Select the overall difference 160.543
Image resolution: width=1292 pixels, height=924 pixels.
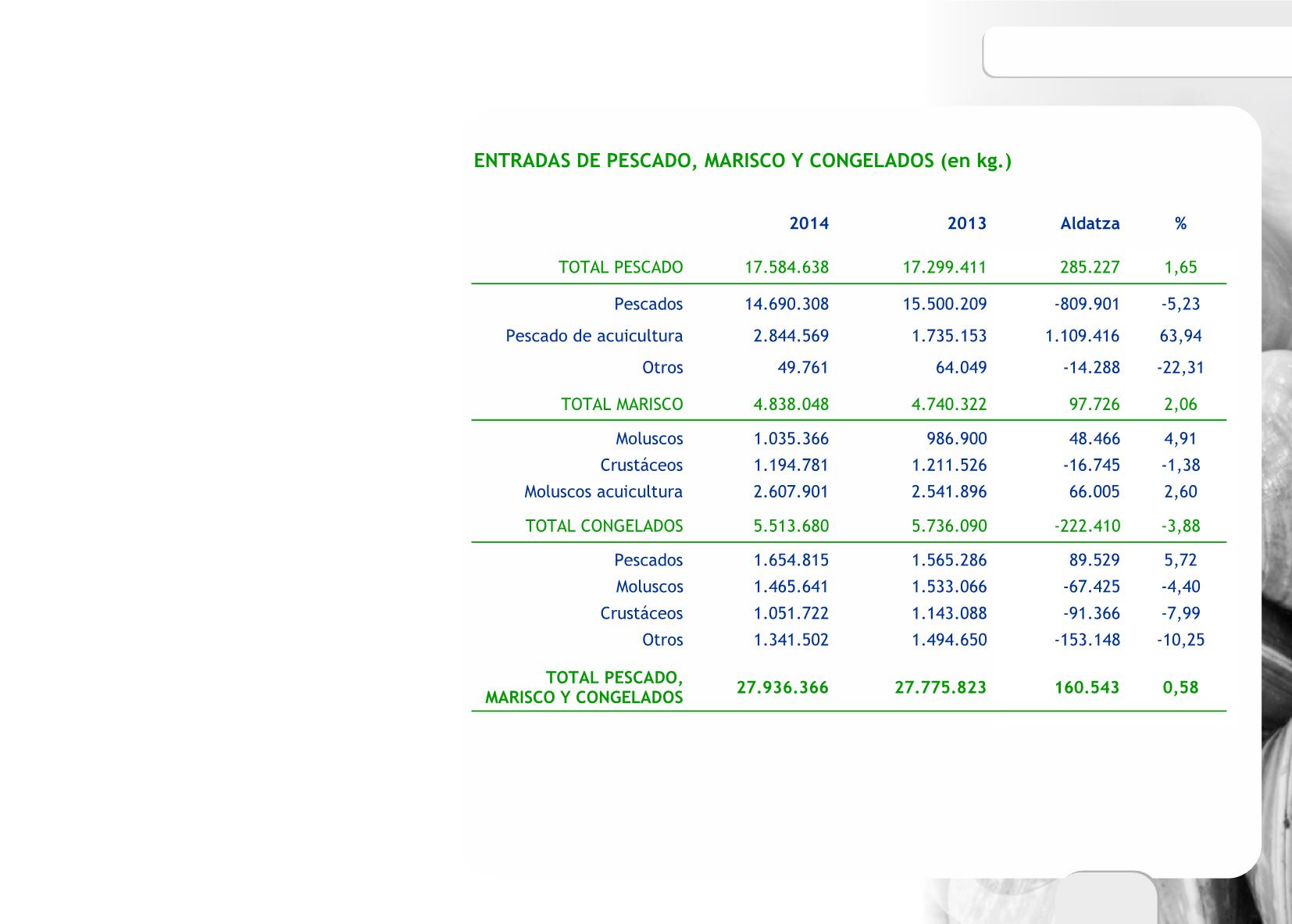pyautogui.click(x=1087, y=687)
